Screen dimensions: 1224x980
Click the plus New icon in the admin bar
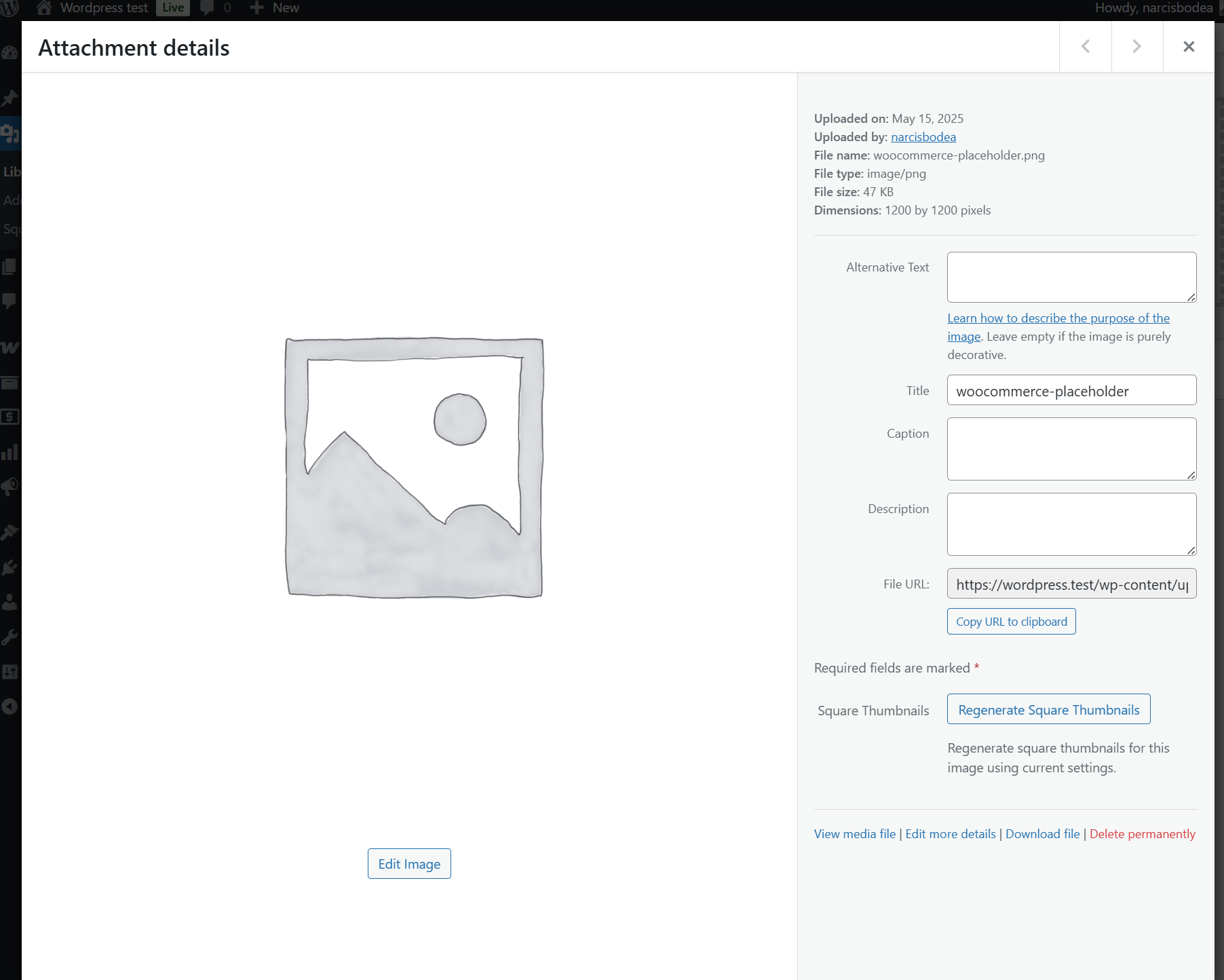click(256, 8)
